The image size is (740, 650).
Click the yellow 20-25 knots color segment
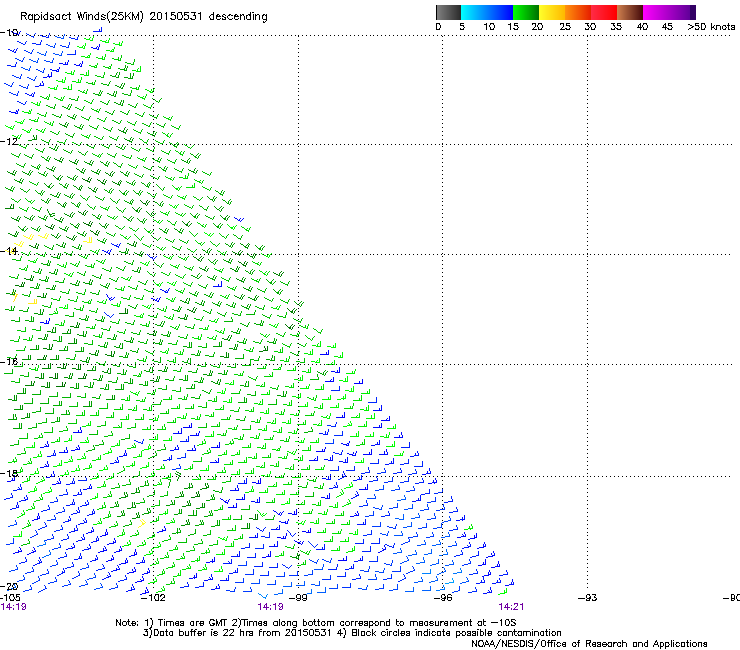click(552, 12)
